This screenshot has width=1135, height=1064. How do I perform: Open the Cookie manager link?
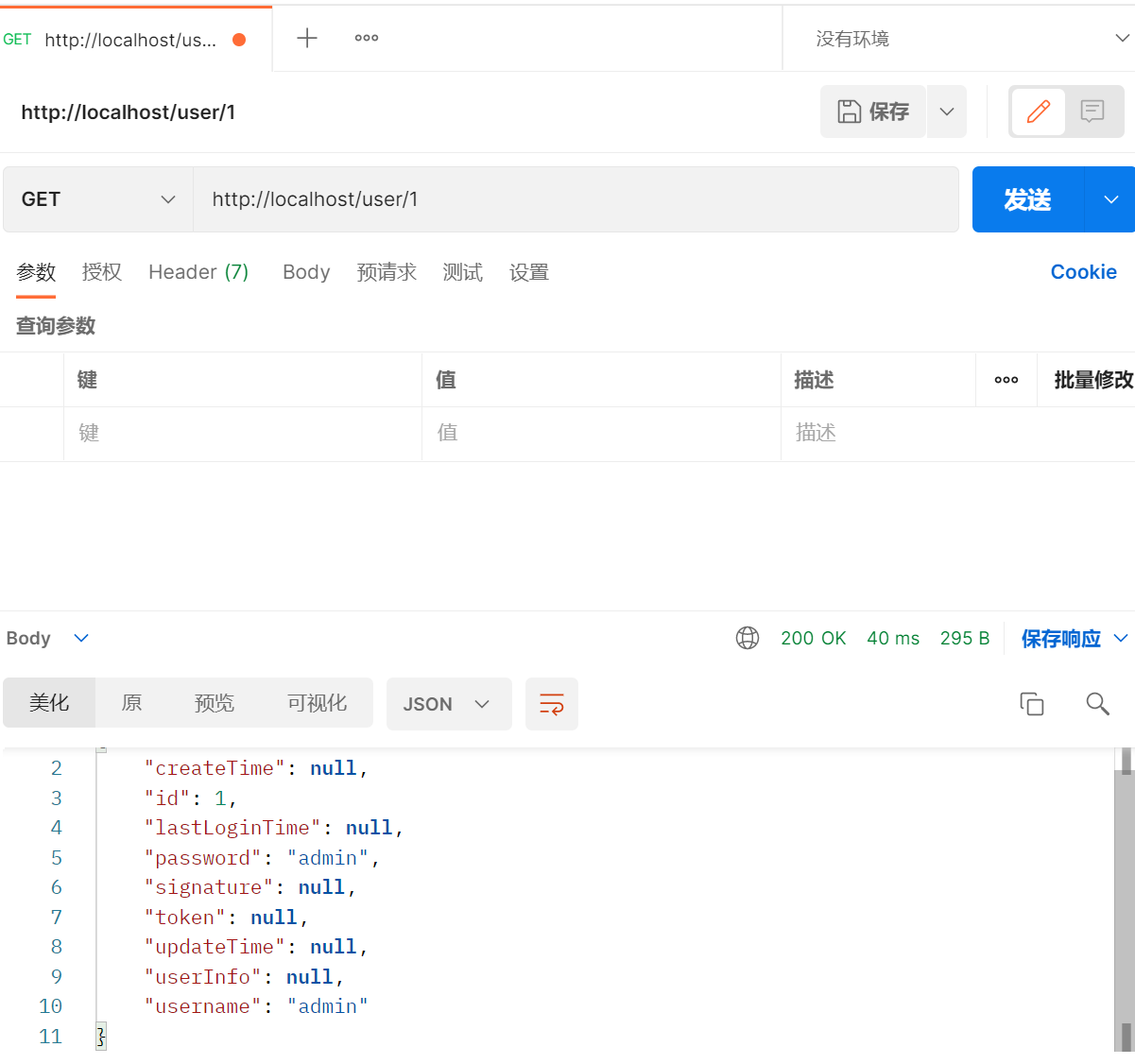click(x=1083, y=272)
